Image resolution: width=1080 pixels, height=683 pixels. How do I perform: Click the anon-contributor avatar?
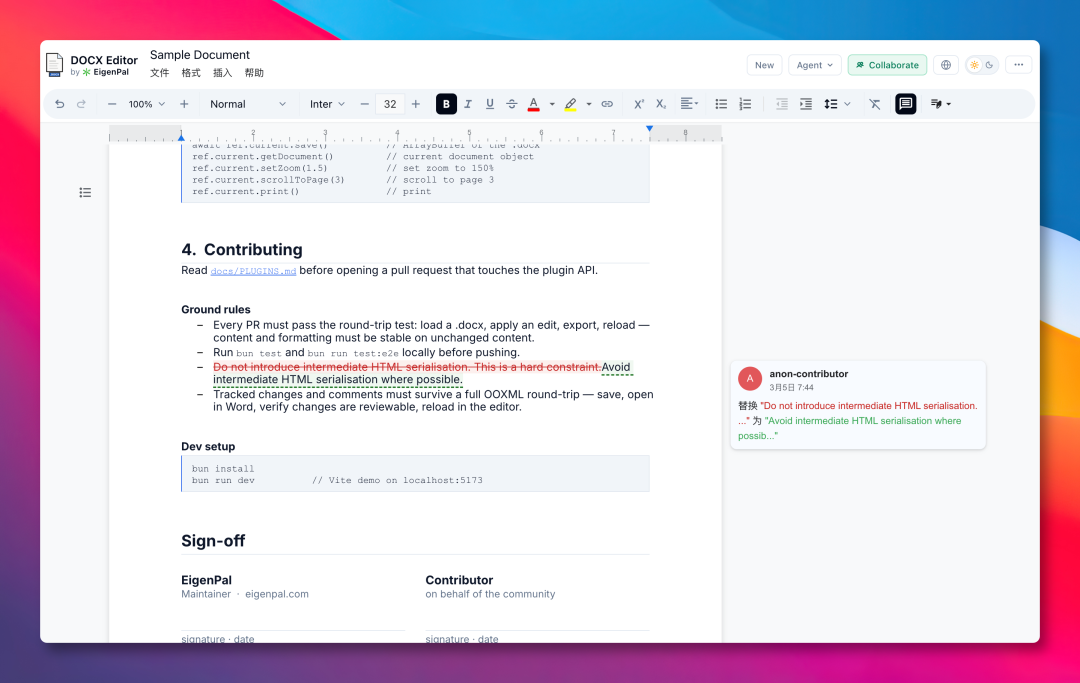[x=750, y=379]
